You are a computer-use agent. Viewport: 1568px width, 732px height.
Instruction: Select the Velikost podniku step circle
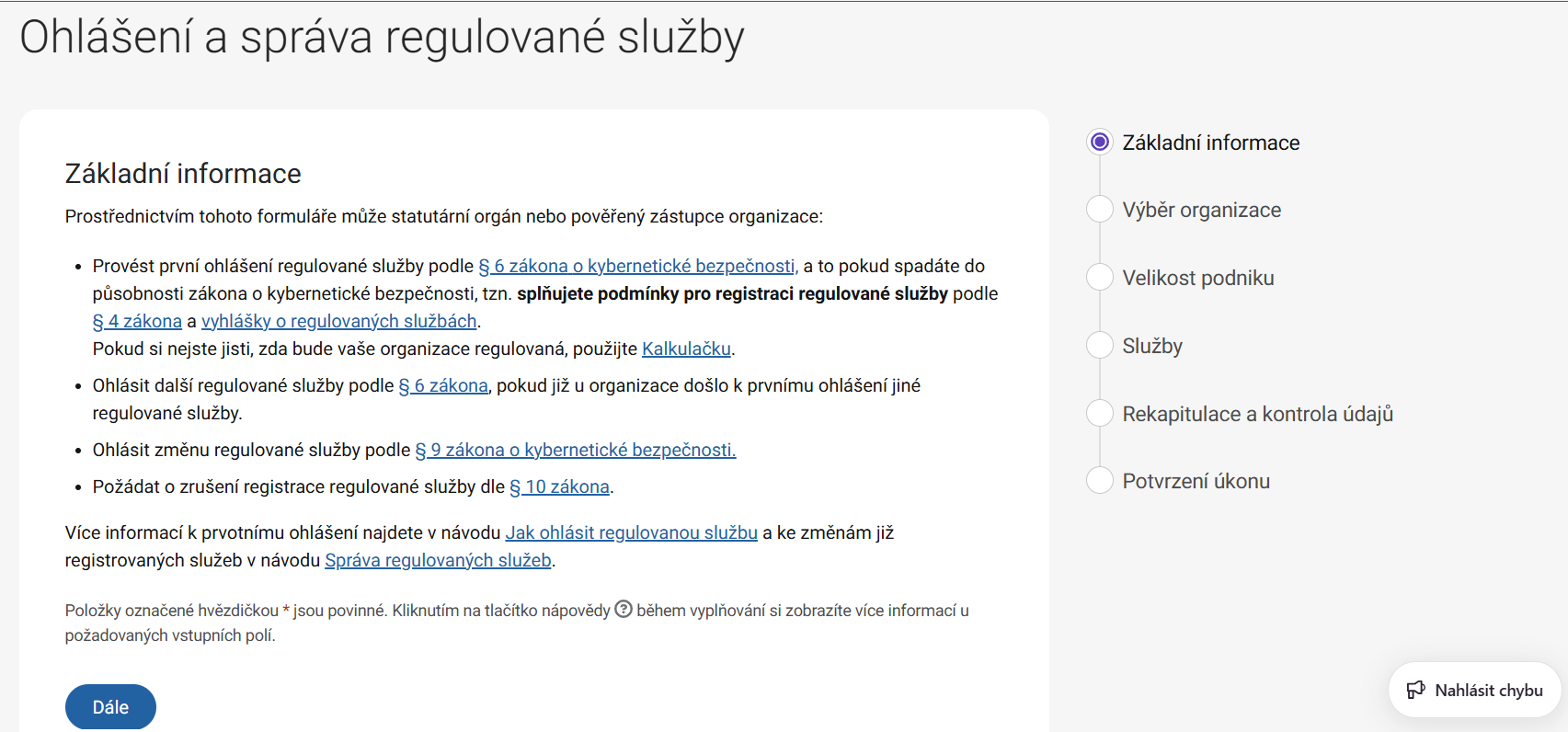coord(1100,277)
